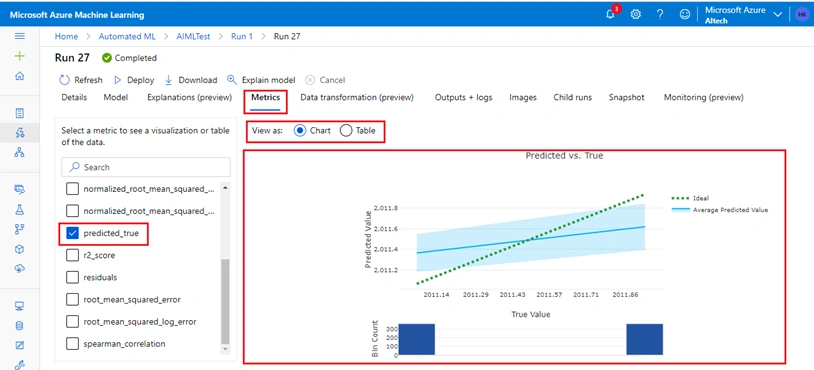Open Data transformation (preview) tab
Screen dimensions: 814x370
(357, 97)
